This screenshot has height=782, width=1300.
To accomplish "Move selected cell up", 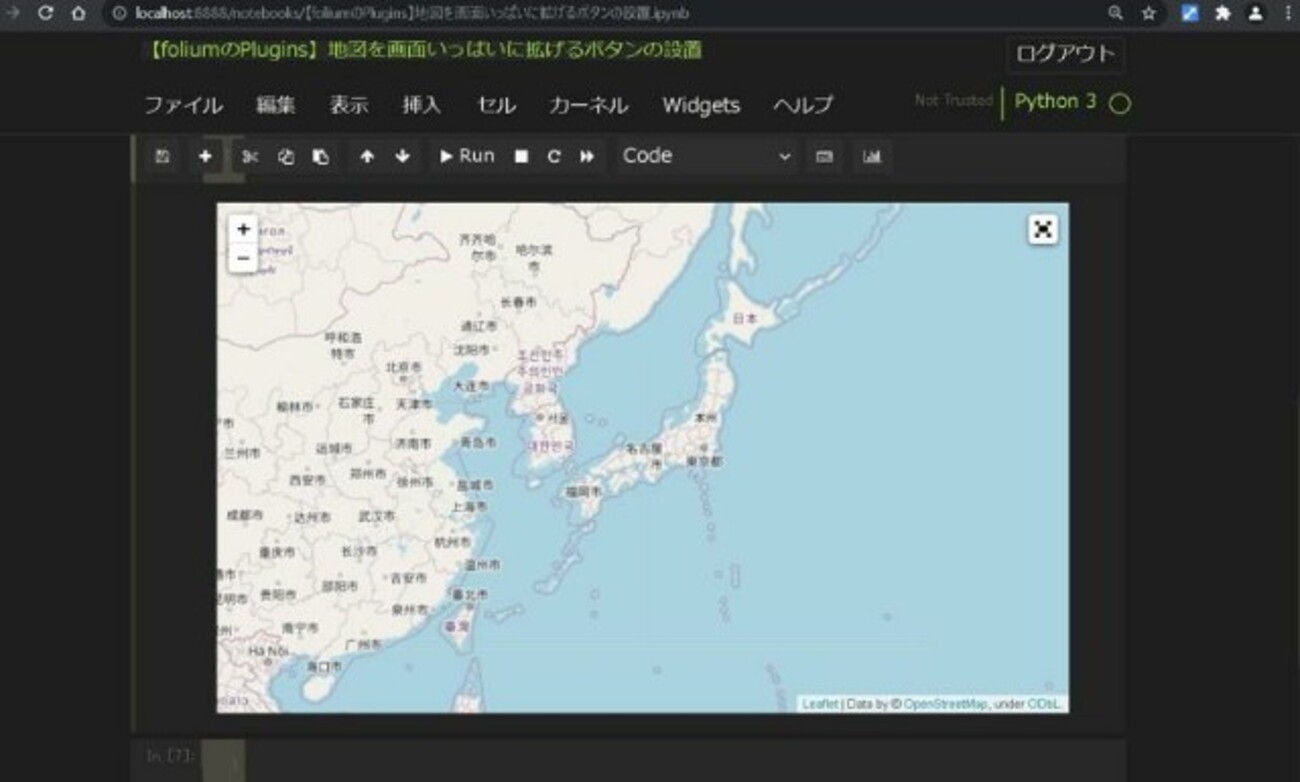I will 367,156.
